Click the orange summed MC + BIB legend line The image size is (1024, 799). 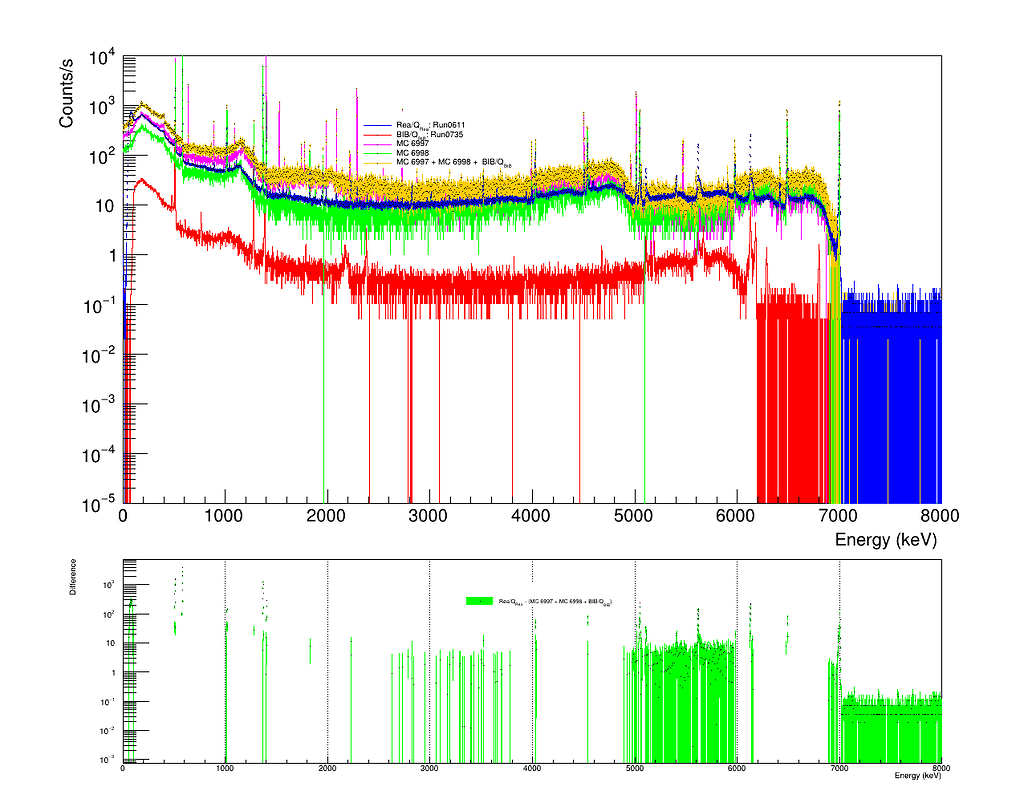[376, 161]
